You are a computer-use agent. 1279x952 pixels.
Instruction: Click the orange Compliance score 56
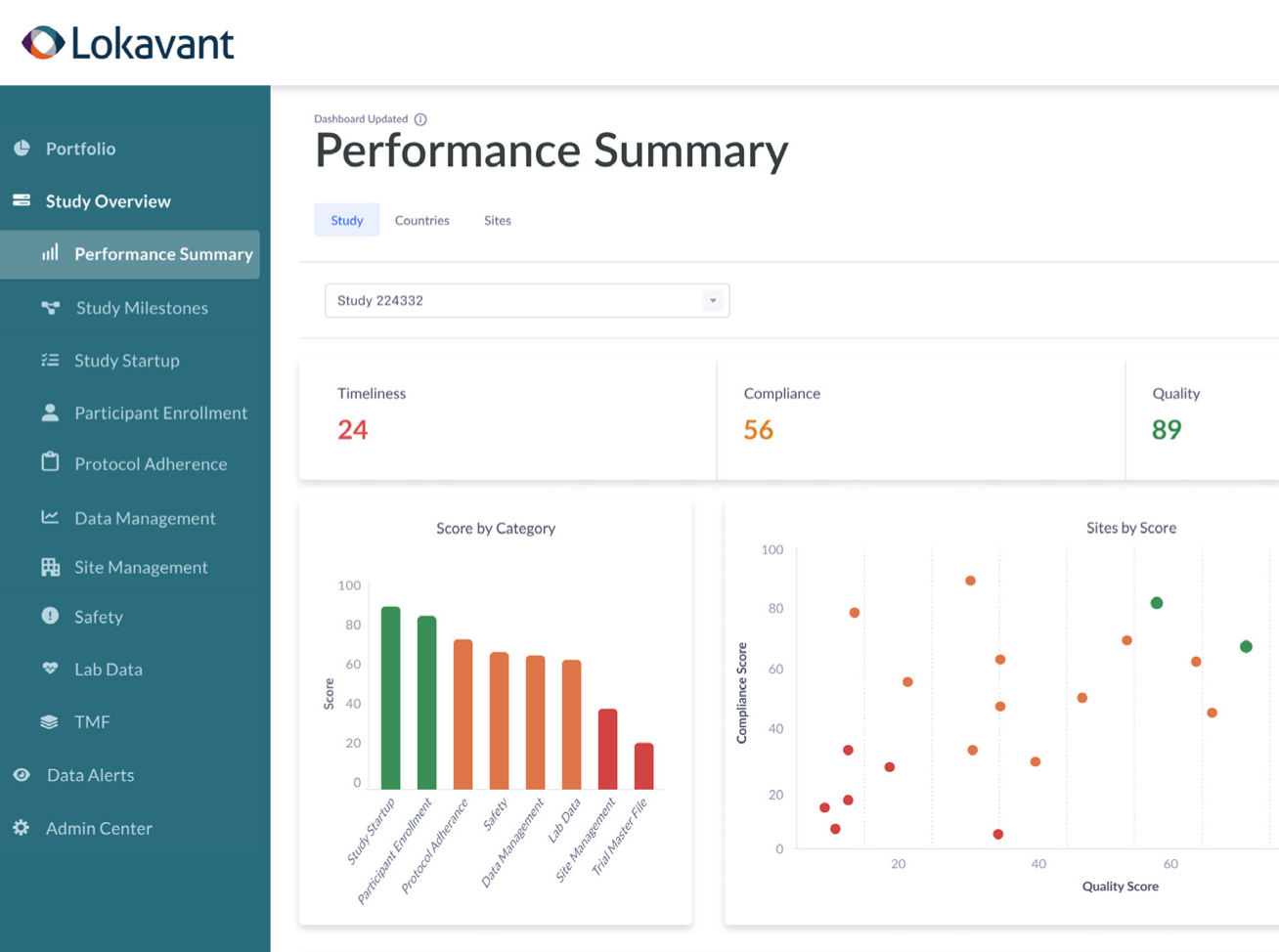pos(759,429)
